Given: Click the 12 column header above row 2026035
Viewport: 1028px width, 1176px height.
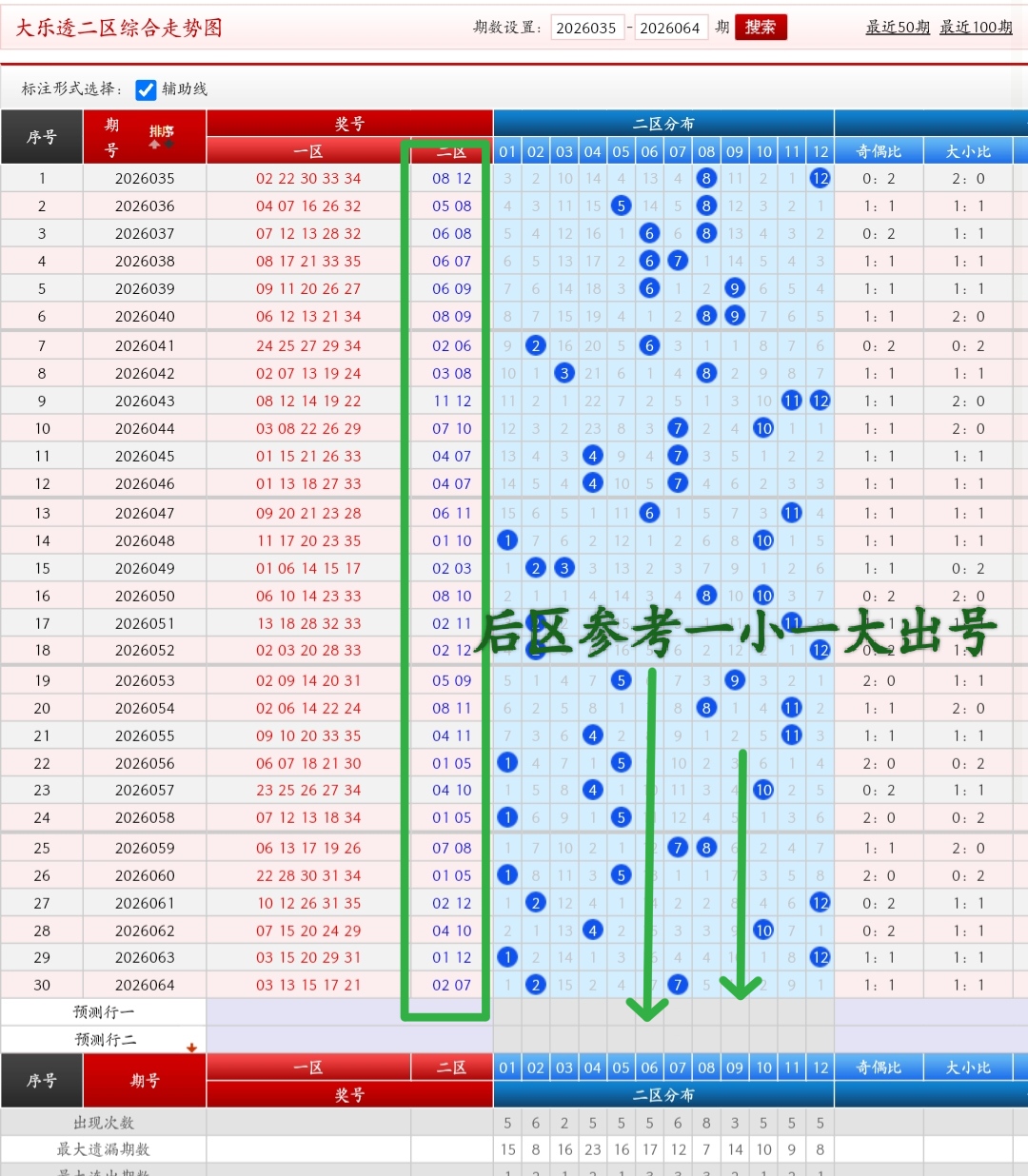Looking at the screenshot, I should [x=820, y=151].
